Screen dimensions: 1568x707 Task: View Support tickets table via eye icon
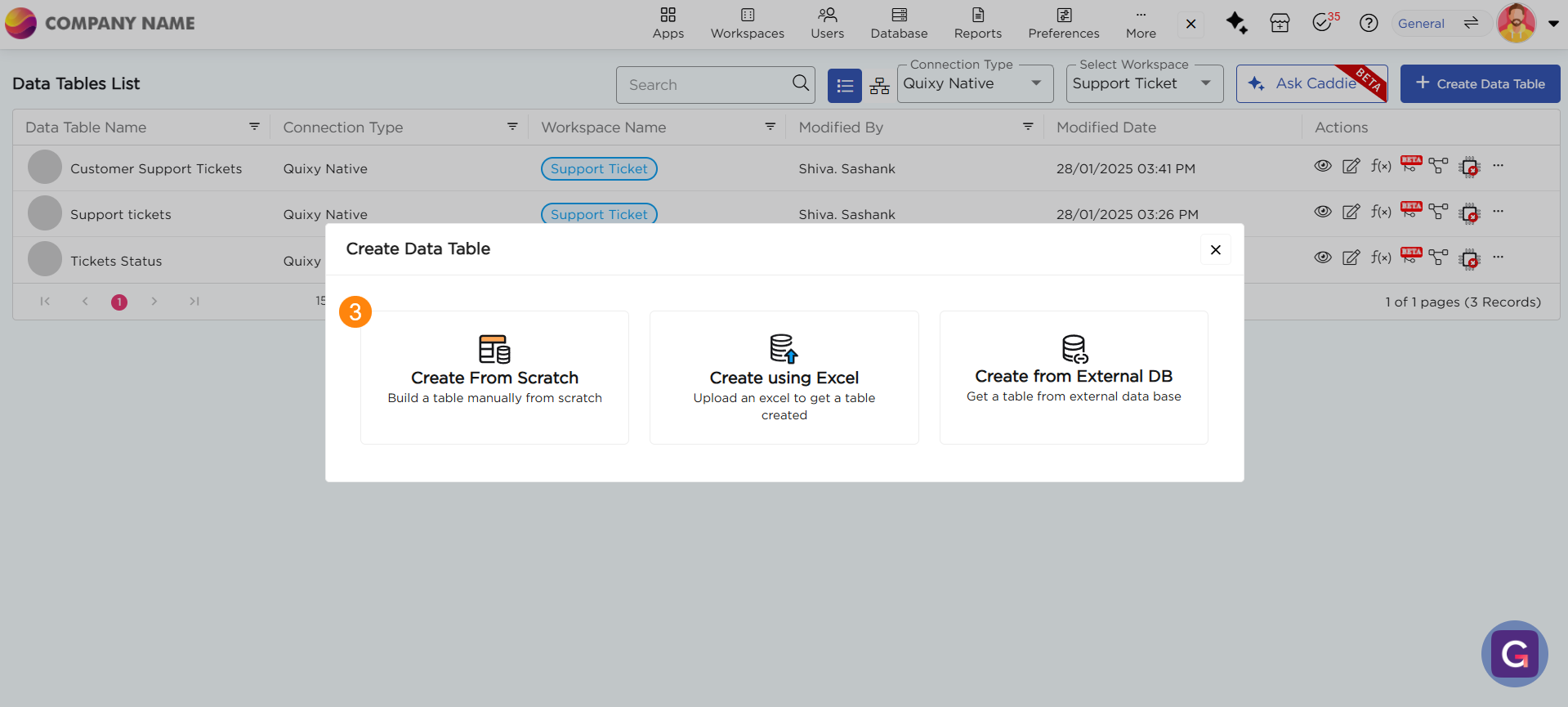(x=1322, y=212)
